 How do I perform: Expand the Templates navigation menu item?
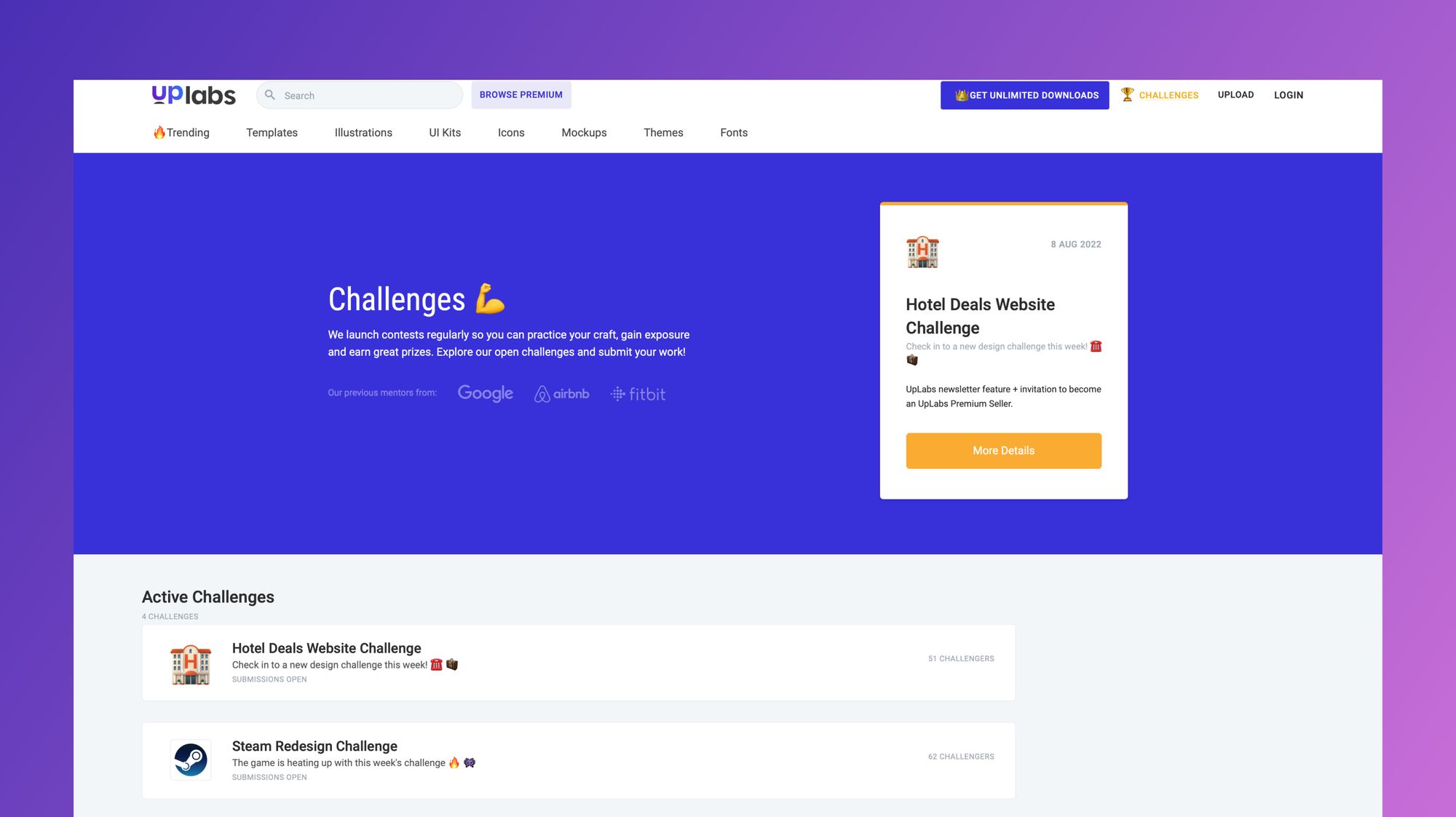272,132
